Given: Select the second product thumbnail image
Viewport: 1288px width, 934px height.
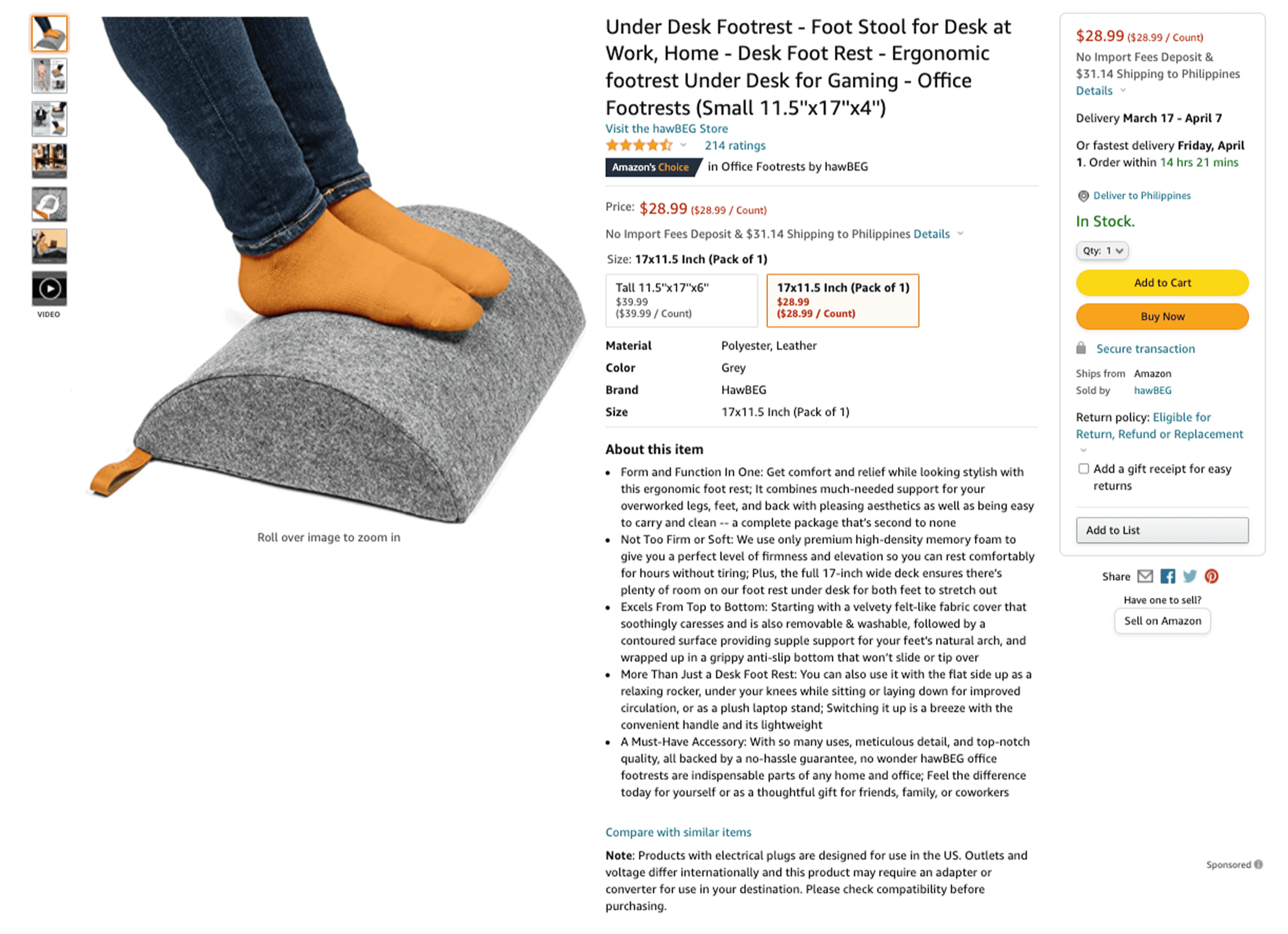Looking at the screenshot, I should coord(49,76).
